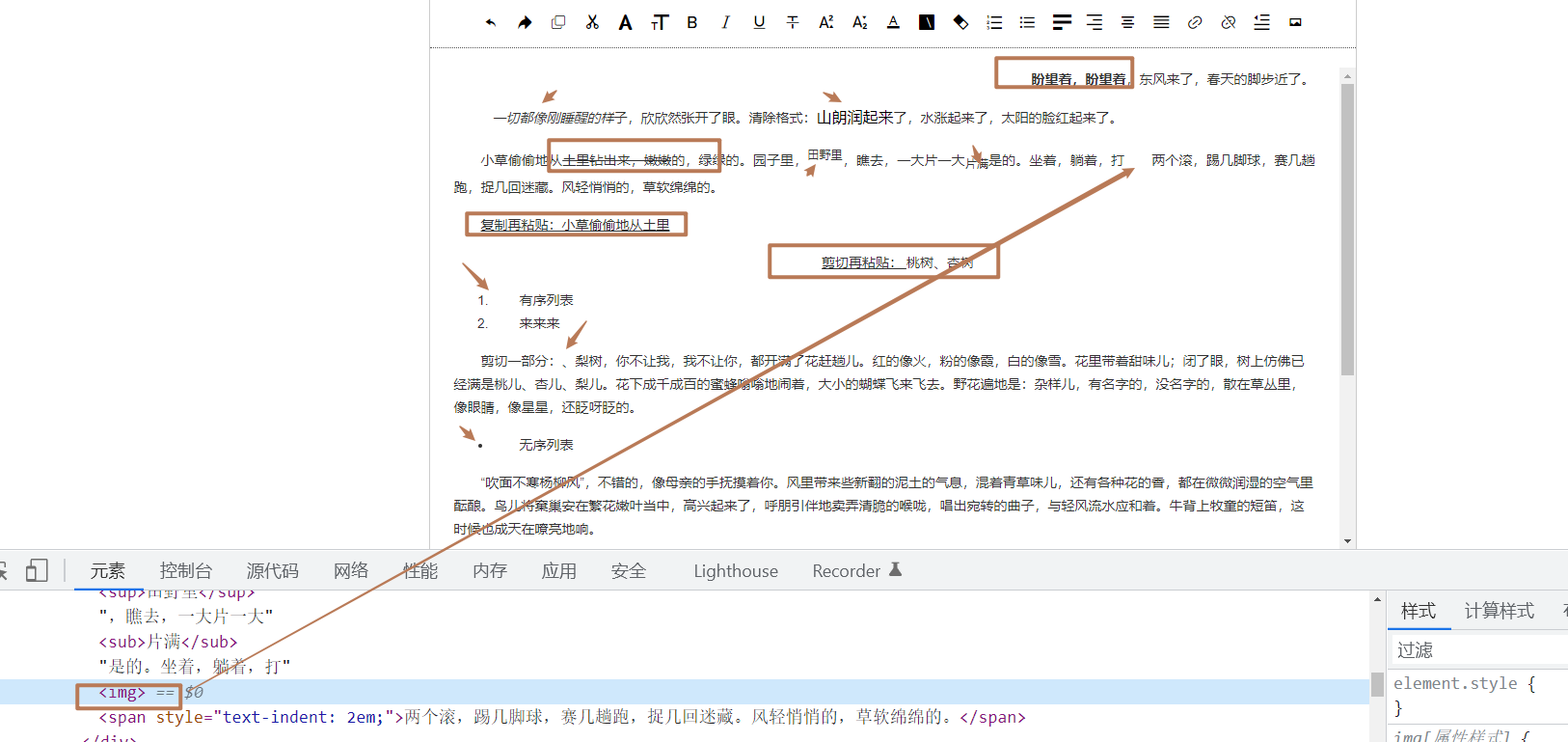Image resolution: width=1568 pixels, height=742 pixels.
Task: Click the list item 有序列表
Action: click(x=547, y=300)
